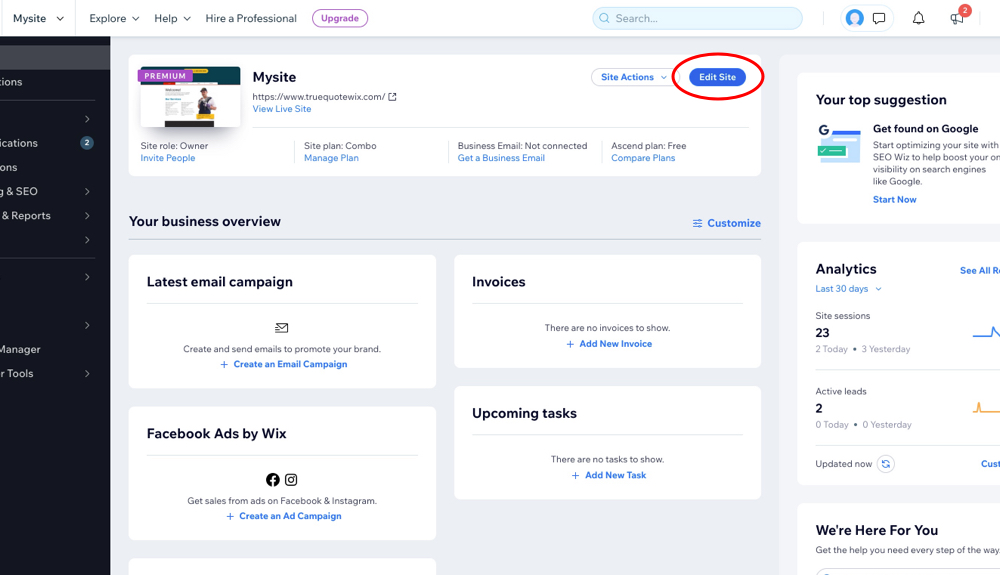Click inside the Search field

(697, 18)
